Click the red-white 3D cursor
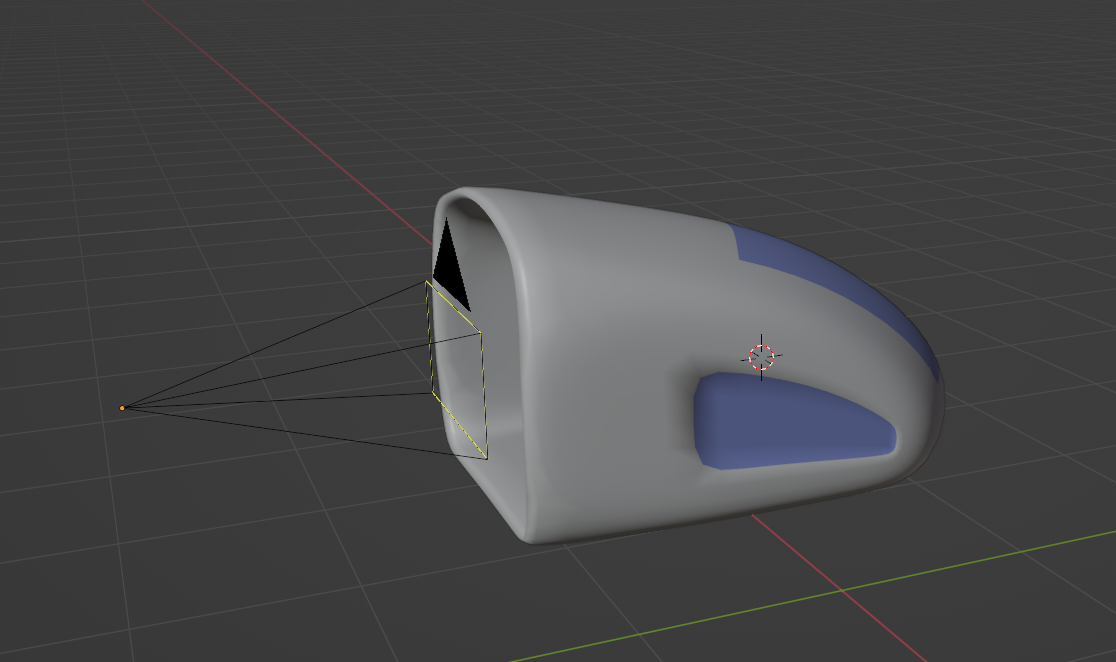Screen dimensions: 1116x662 coord(762,356)
